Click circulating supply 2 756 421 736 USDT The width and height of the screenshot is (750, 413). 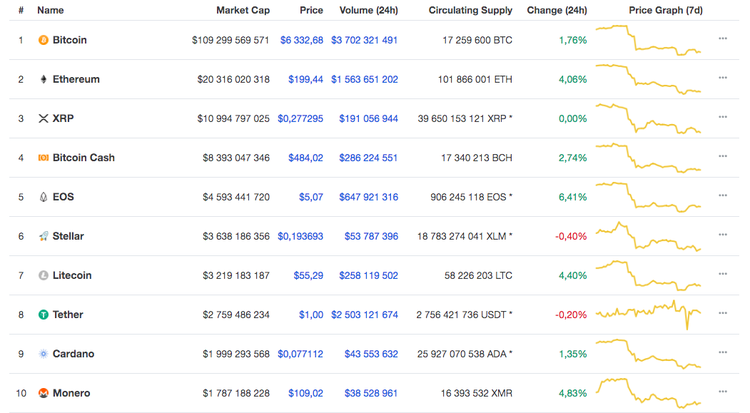click(x=464, y=315)
